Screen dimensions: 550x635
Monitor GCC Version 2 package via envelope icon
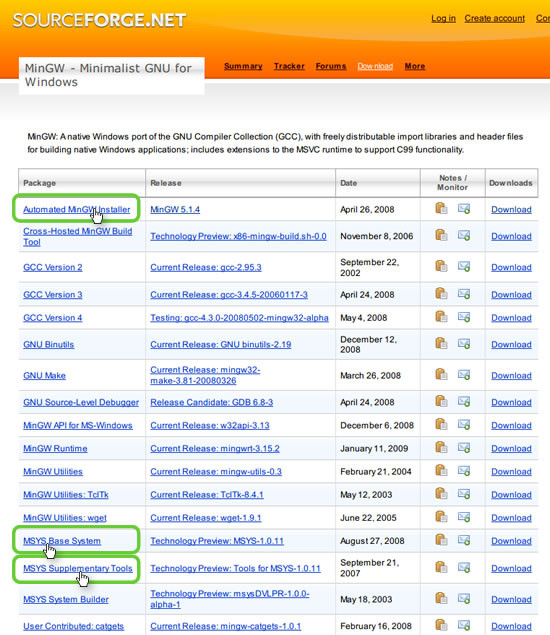[x=464, y=266]
